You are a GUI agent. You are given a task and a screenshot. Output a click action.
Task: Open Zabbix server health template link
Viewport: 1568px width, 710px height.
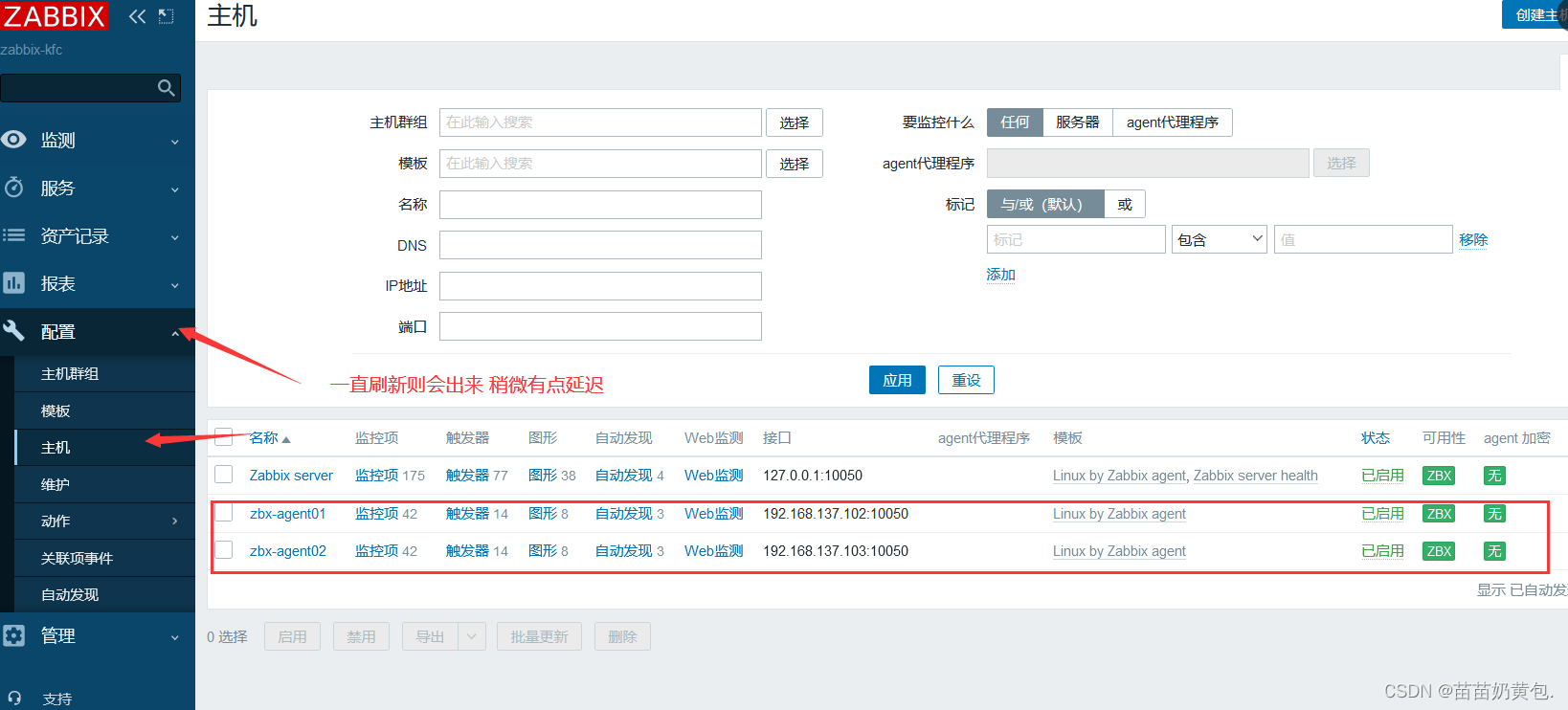click(x=1255, y=476)
